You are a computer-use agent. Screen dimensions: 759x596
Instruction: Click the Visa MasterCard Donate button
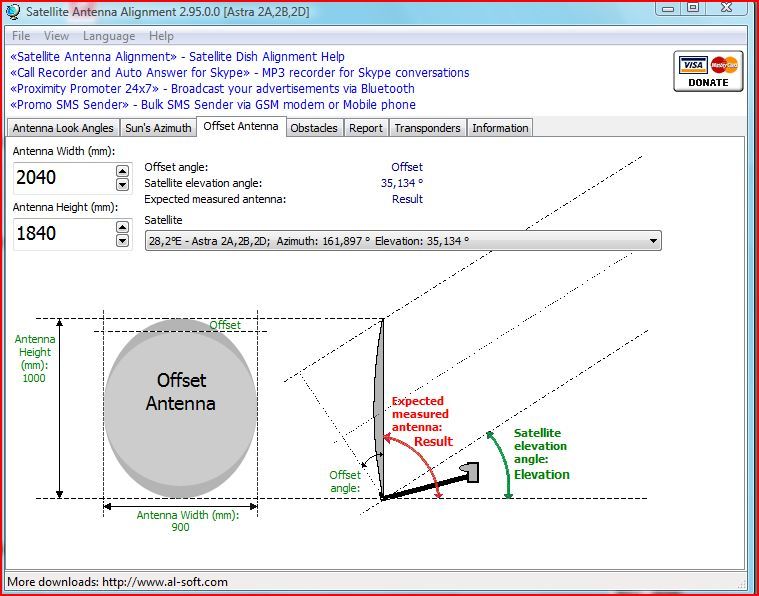click(708, 71)
